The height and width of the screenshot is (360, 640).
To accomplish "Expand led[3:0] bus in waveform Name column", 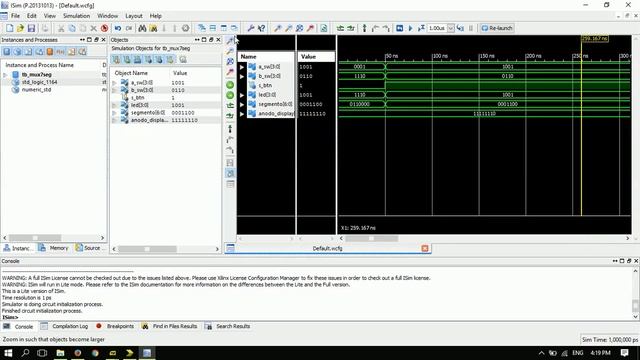I will tap(242, 95).
